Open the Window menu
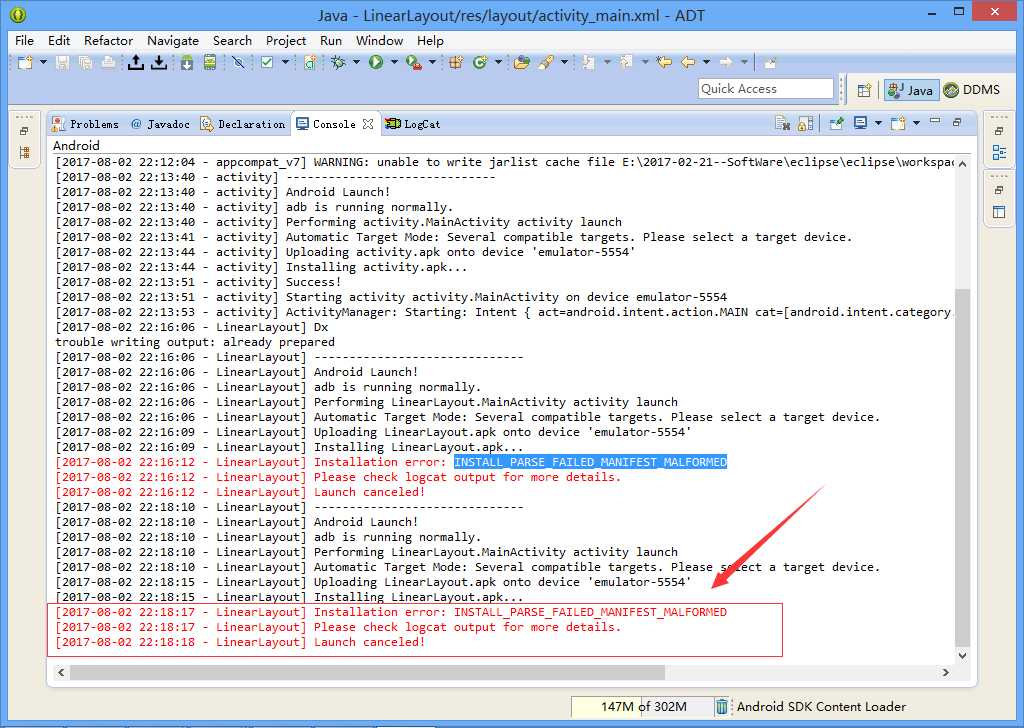This screenshot has height=728, width=1024. pyautogui.click(x=379, y=40)
